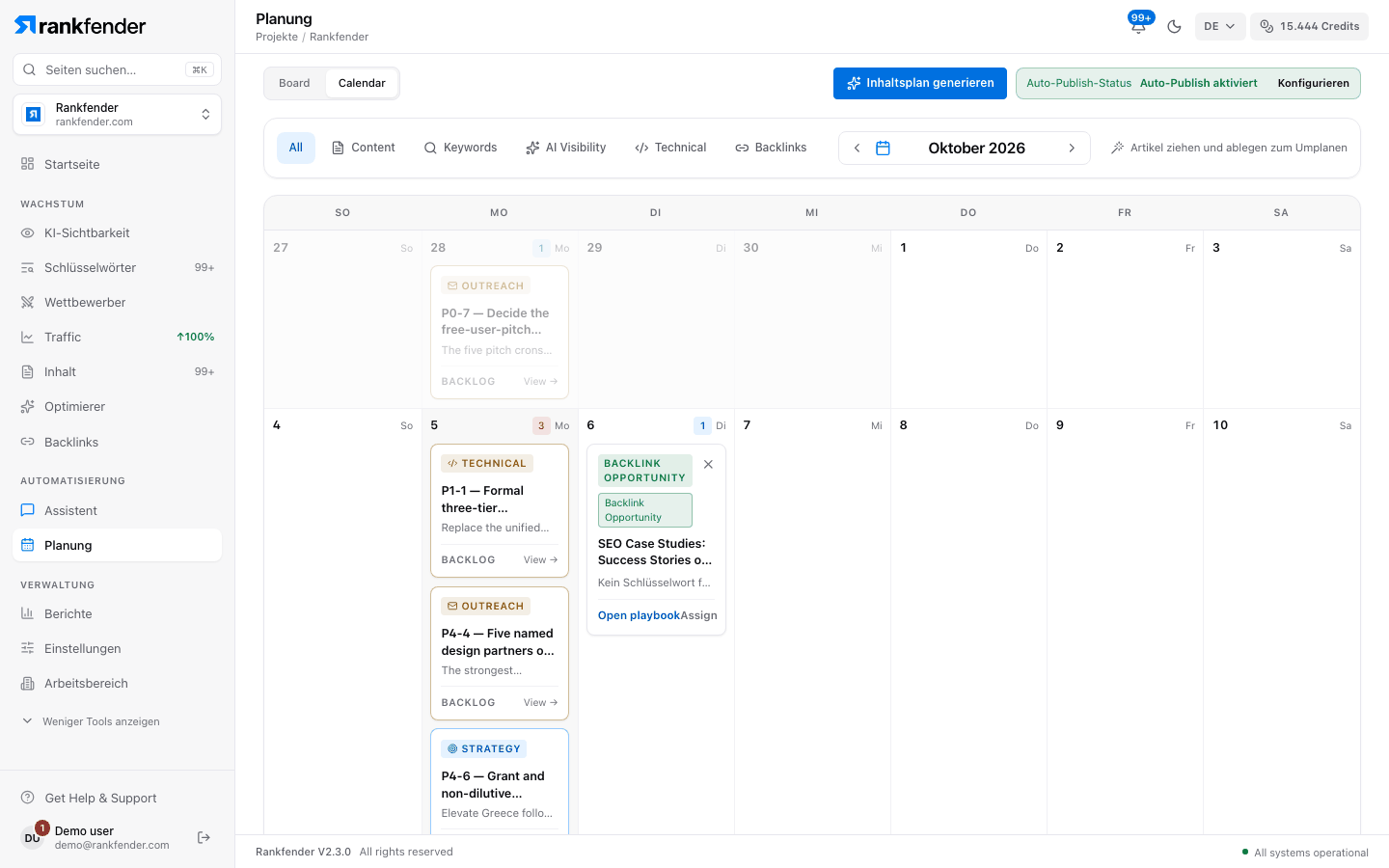The width and height of the screenshot is (1389, 868).
Task: Open Berichte in the sidebar
Action: tap(117, 613)
